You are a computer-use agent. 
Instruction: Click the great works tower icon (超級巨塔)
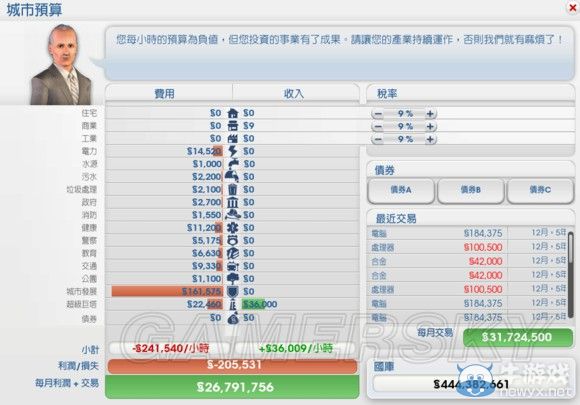pyautogui.click(x=232, y=304)
